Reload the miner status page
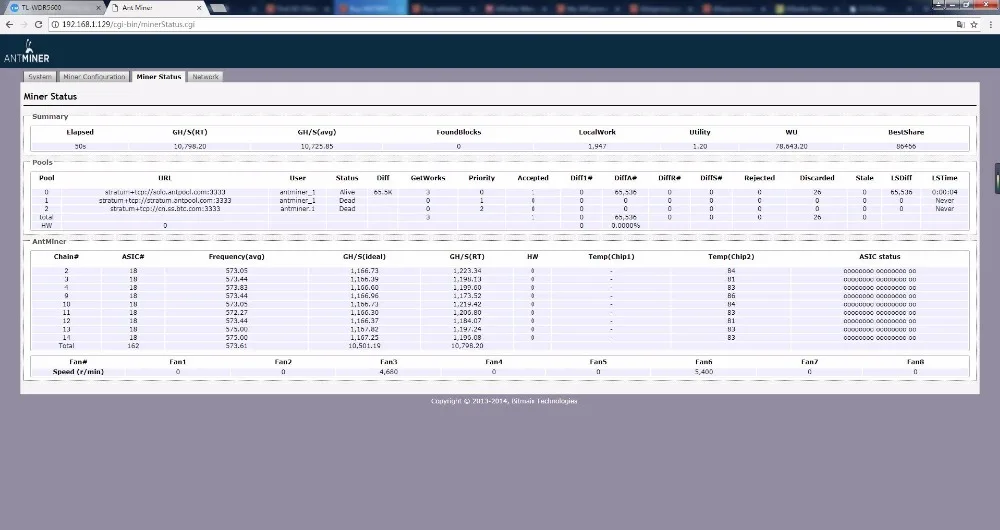The height and width of the screenshot is (530, 1000). coord(38,24)
